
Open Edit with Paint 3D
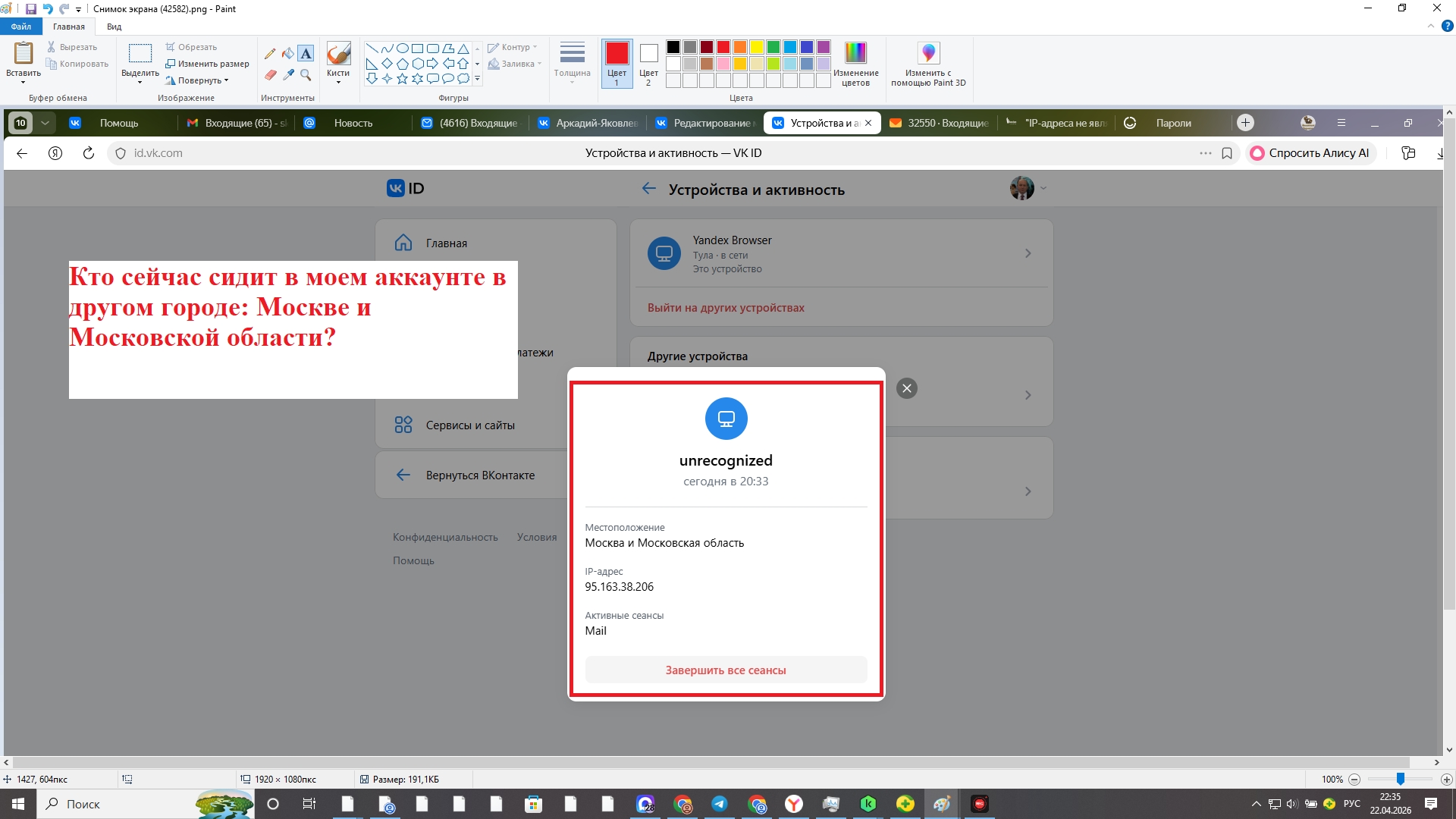click(x=928, y=53)
